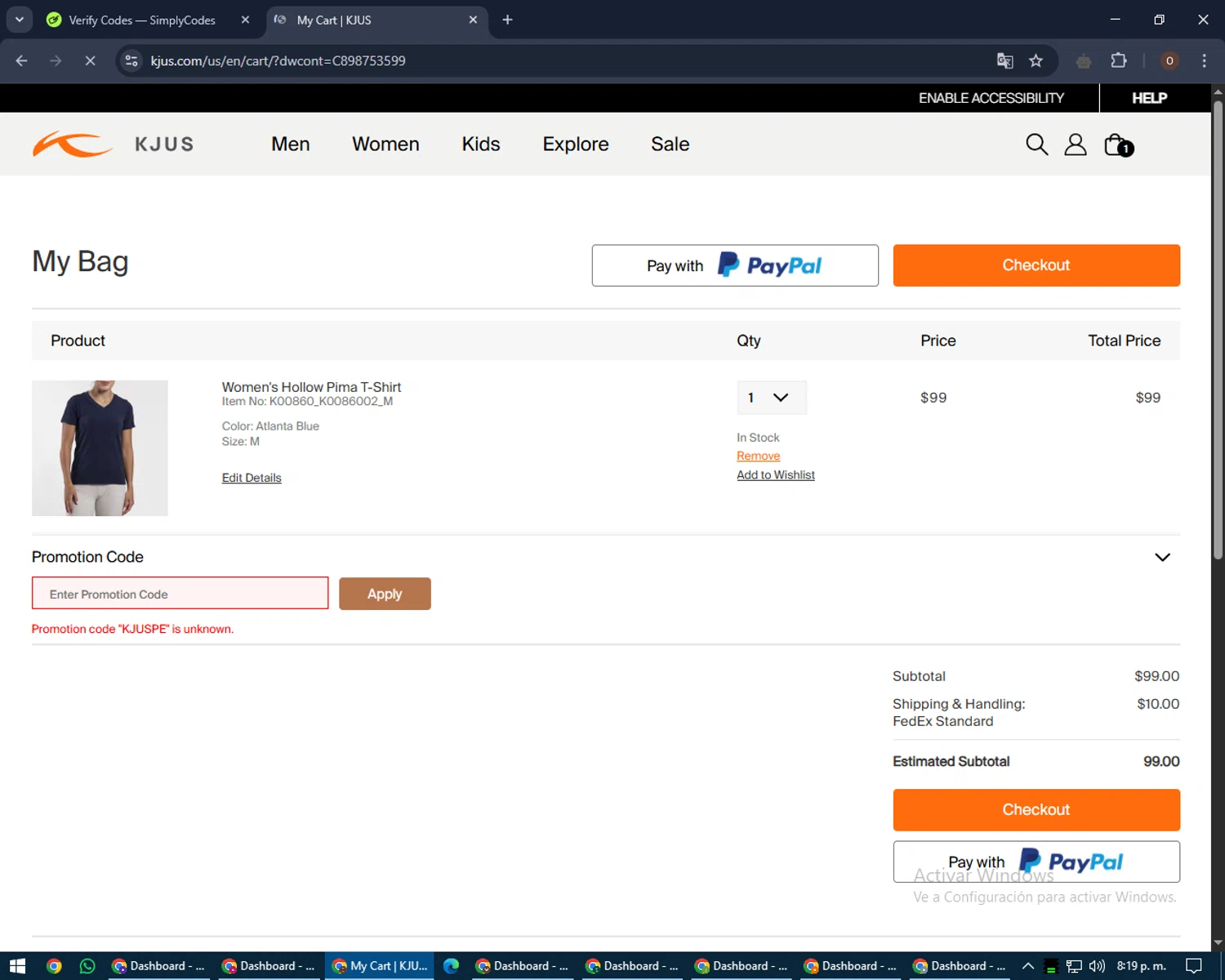Open the shopping bag icon
The height and width of the screenshot is (980, 1225).
tap(1118, 145)
